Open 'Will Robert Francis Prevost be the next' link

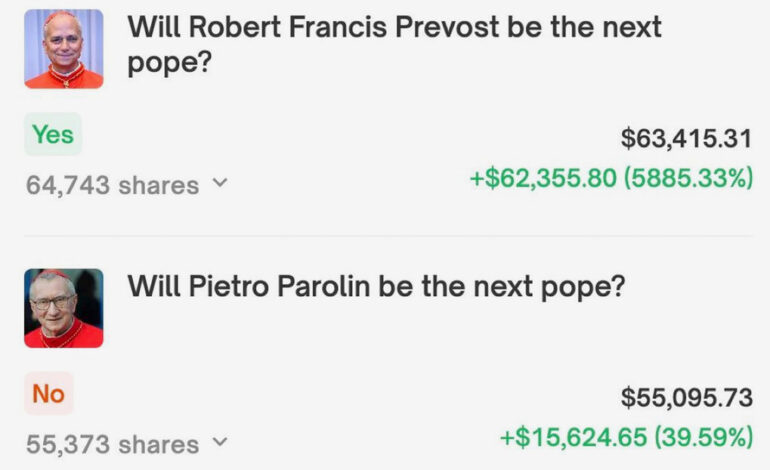point(394,27)
